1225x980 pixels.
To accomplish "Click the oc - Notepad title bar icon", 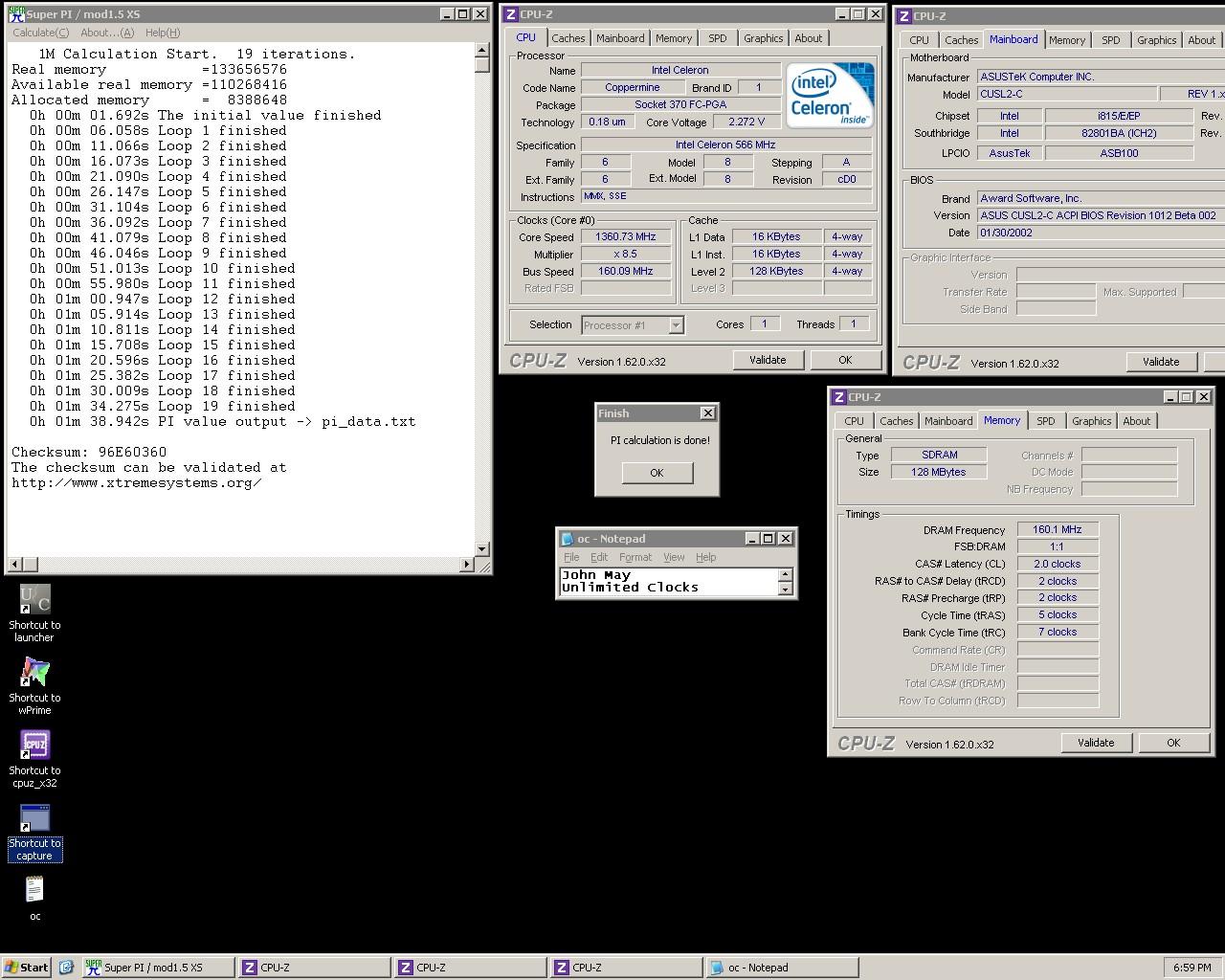I will tap(568, 539).
